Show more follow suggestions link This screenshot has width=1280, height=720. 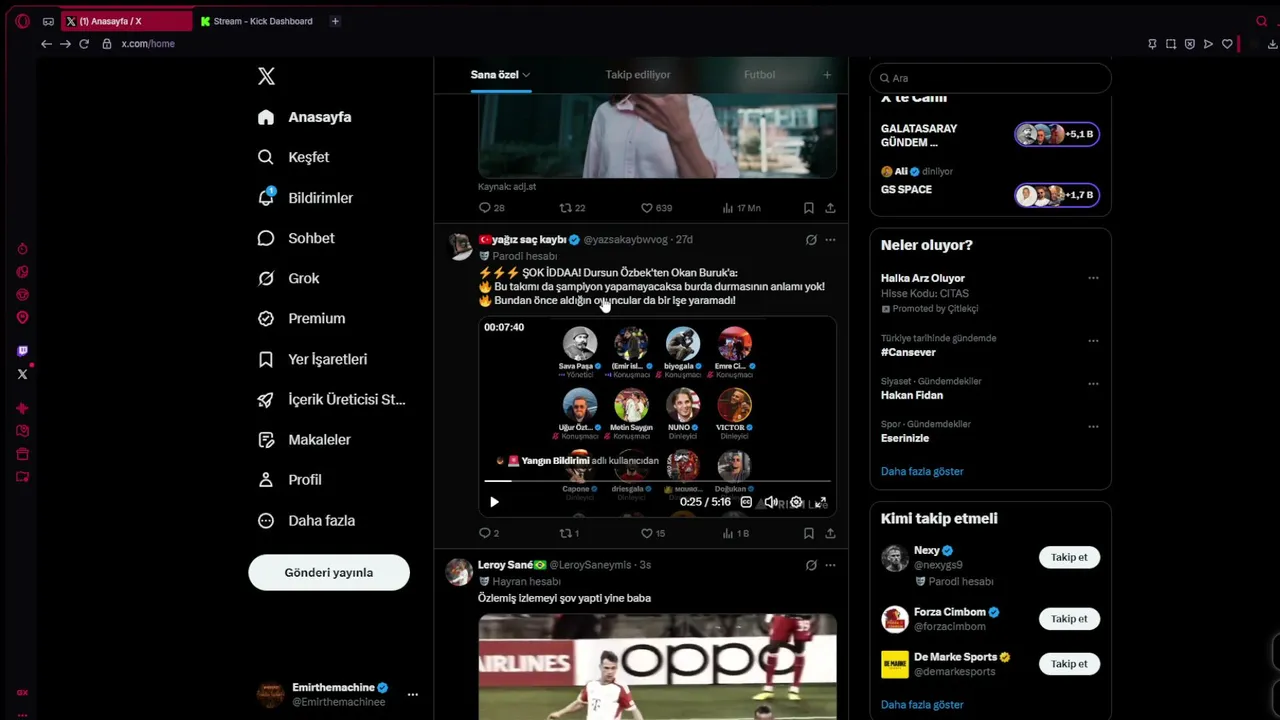[922, 705]
